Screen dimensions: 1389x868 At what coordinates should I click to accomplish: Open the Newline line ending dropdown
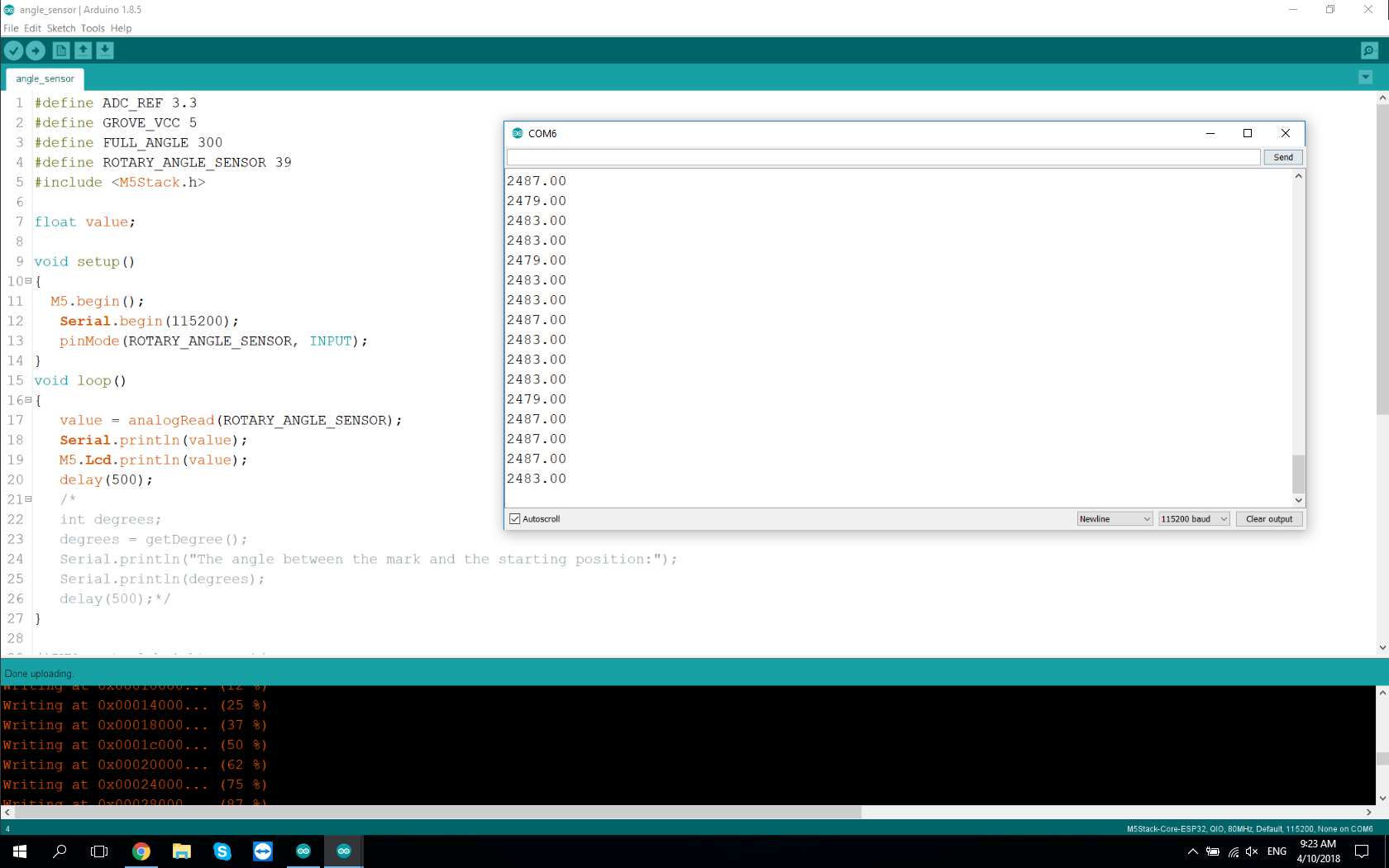(x=1115, y=519)
